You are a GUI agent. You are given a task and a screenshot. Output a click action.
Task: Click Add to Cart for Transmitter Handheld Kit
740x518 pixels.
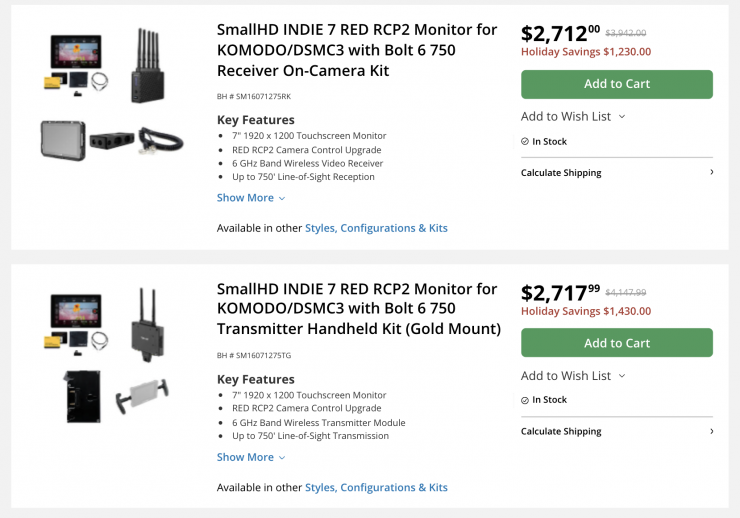point(616,343)
